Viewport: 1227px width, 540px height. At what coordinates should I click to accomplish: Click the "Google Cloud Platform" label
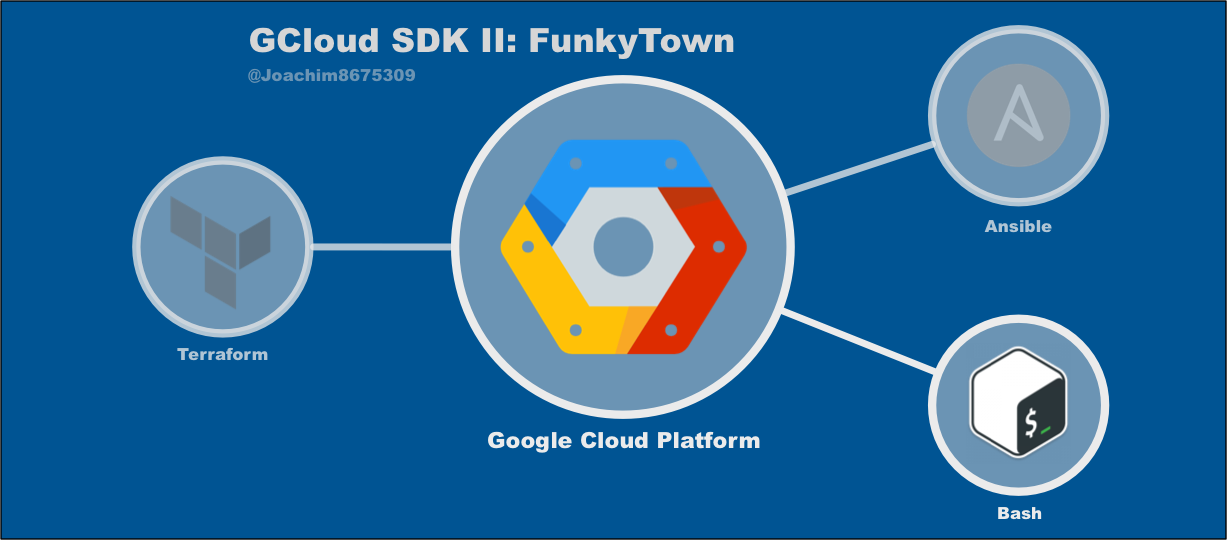624,440
